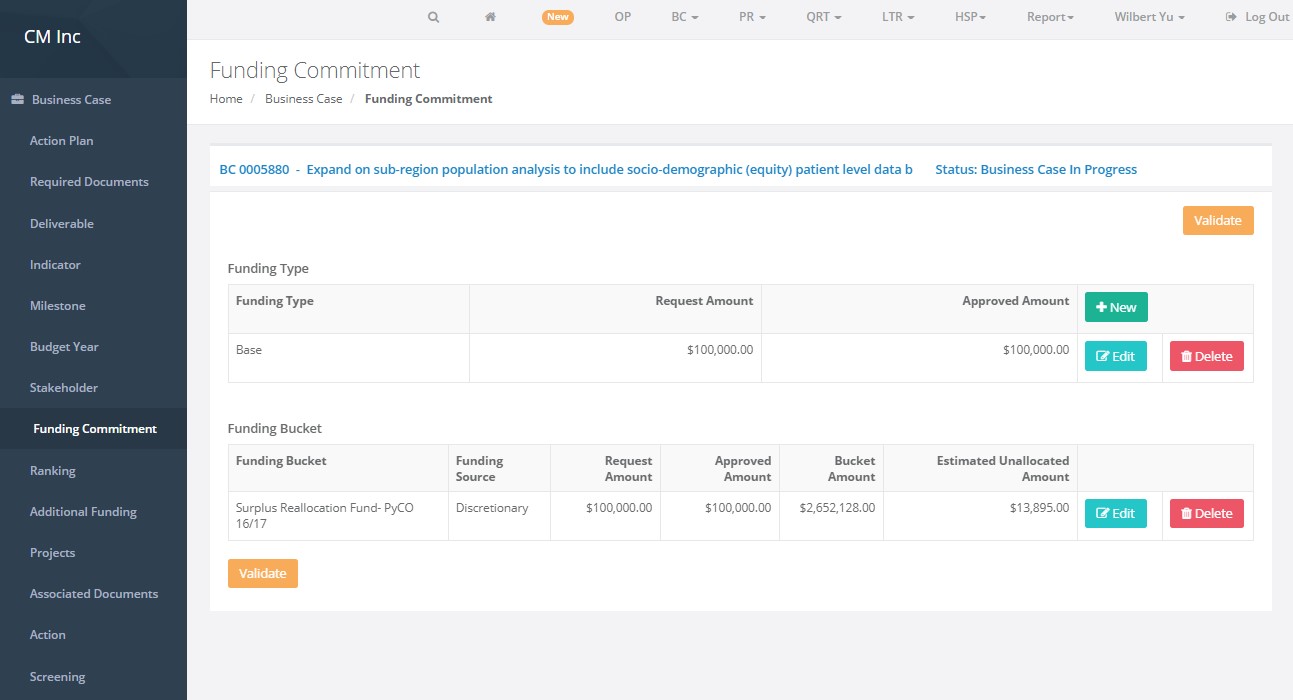The height and width of the screenshot is (700, 1293).
Task: Edit the Surplus Reallocation Fund bucket
Action: tap(1115, 513)
